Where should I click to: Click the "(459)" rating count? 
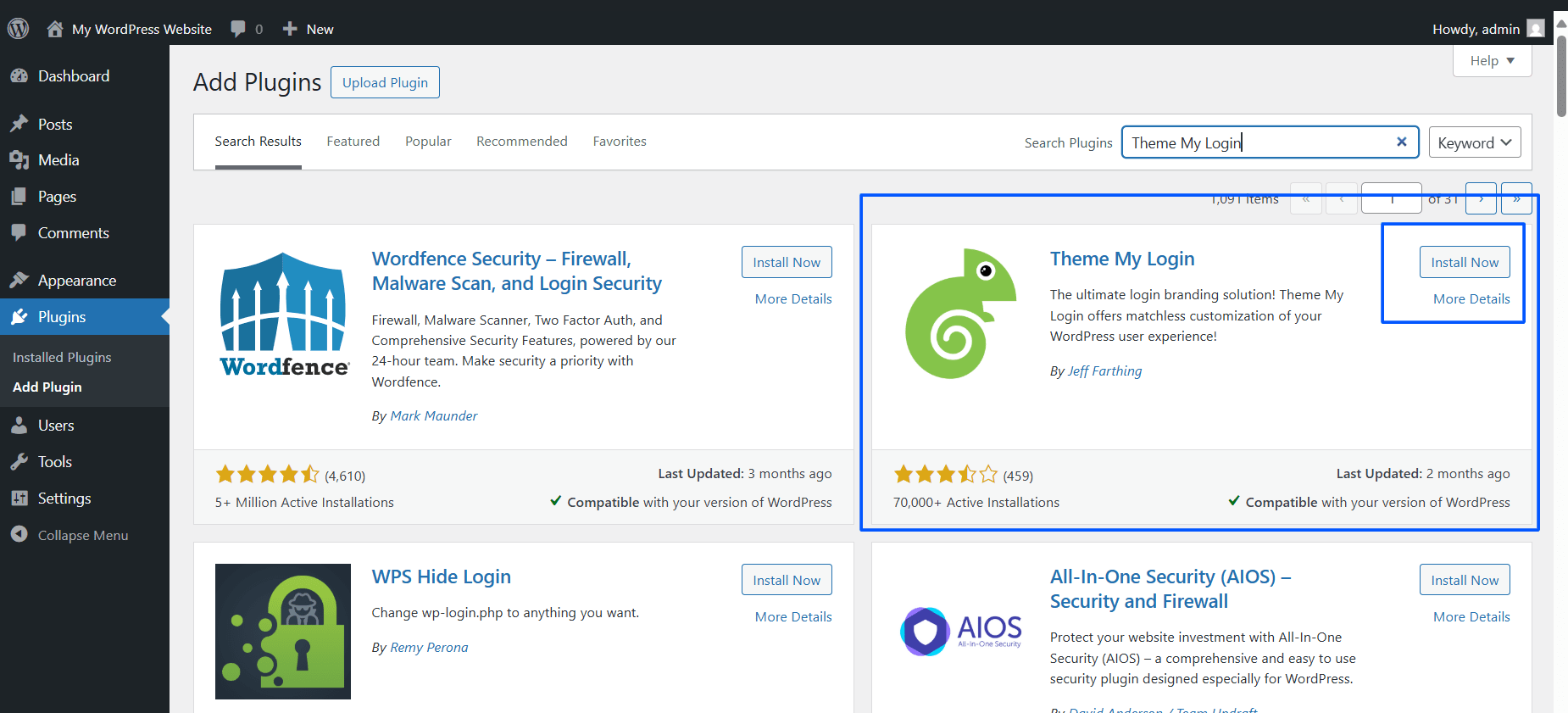pyautogui.click(x=1018, y=476)
